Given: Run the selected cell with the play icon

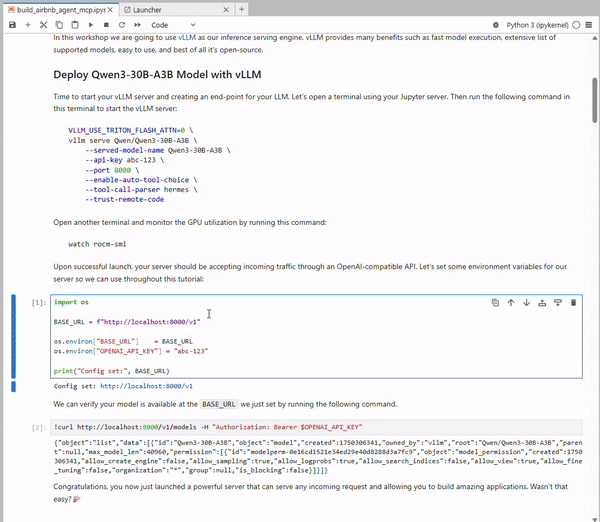Looking at the screenshot, I should coord(90,24).
